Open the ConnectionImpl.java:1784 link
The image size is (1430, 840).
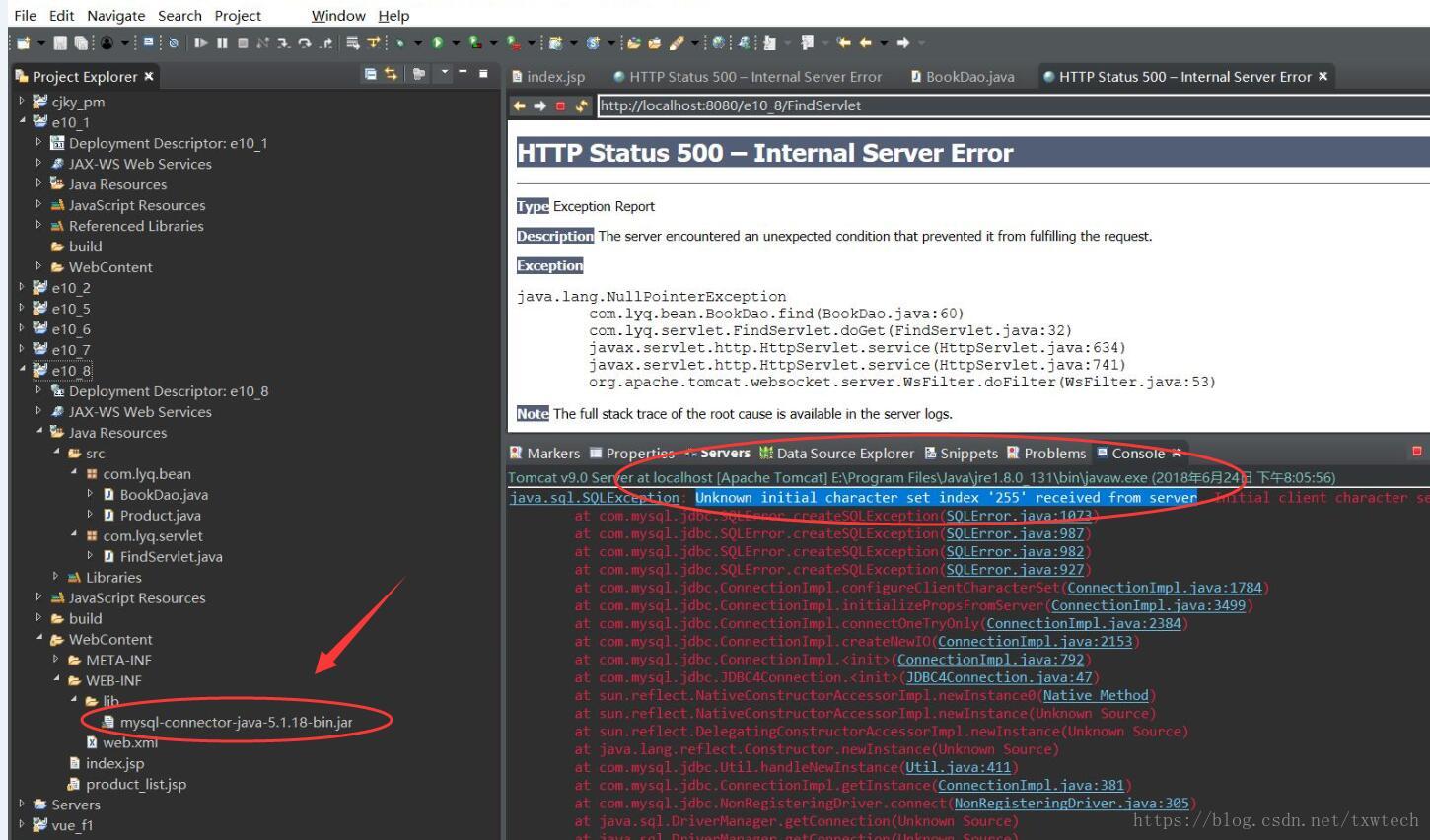click(1164, 588)
